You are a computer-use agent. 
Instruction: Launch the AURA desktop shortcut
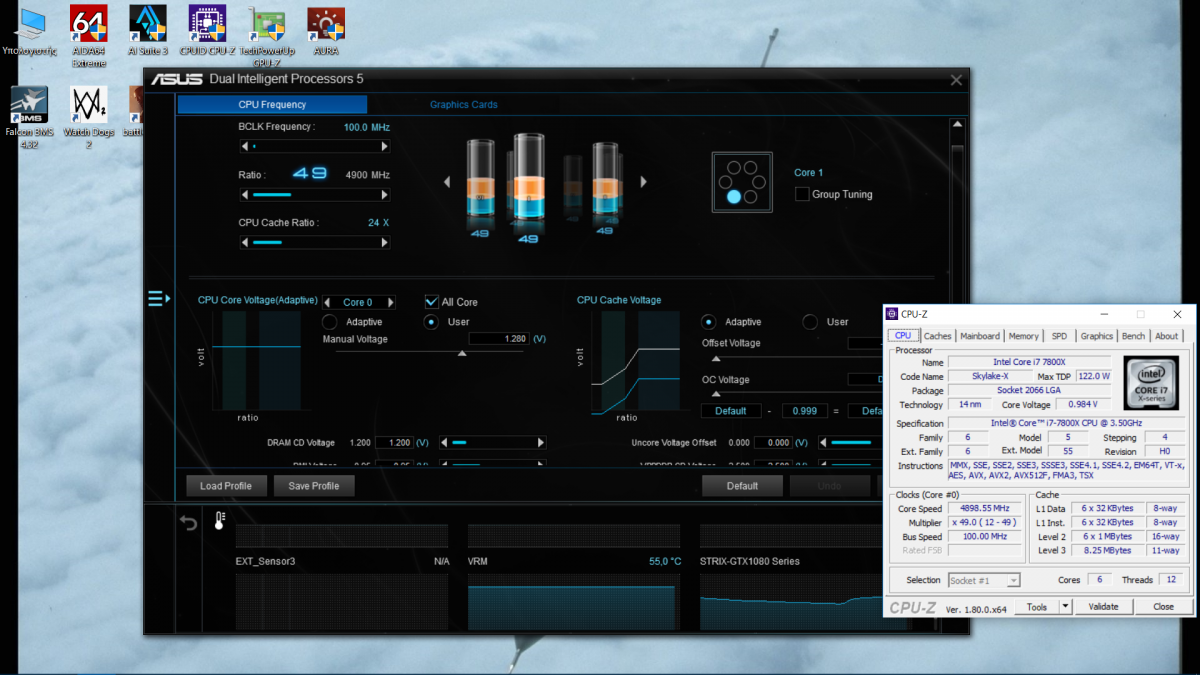326,31
